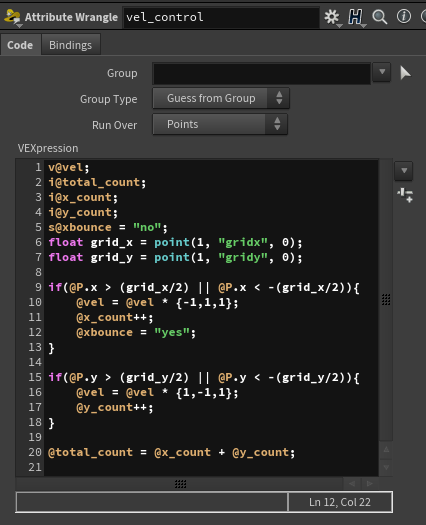
Task: Click the @vel * {1,-1,1} line
Action: coord(157,393)
